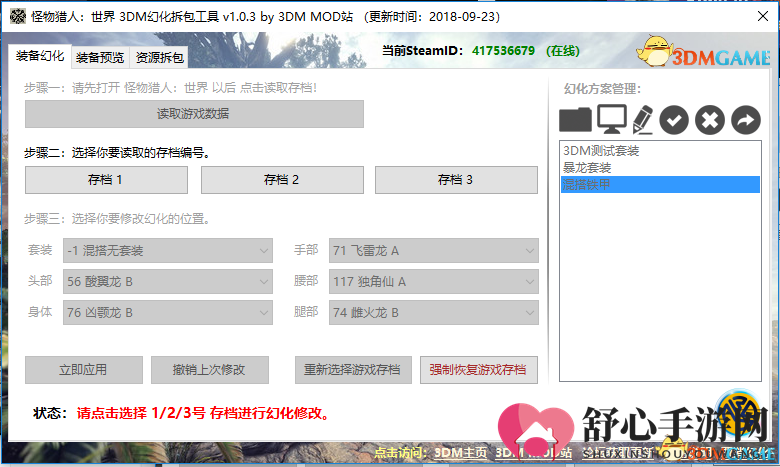Click the X delete scheme icon

pos(710,120)
